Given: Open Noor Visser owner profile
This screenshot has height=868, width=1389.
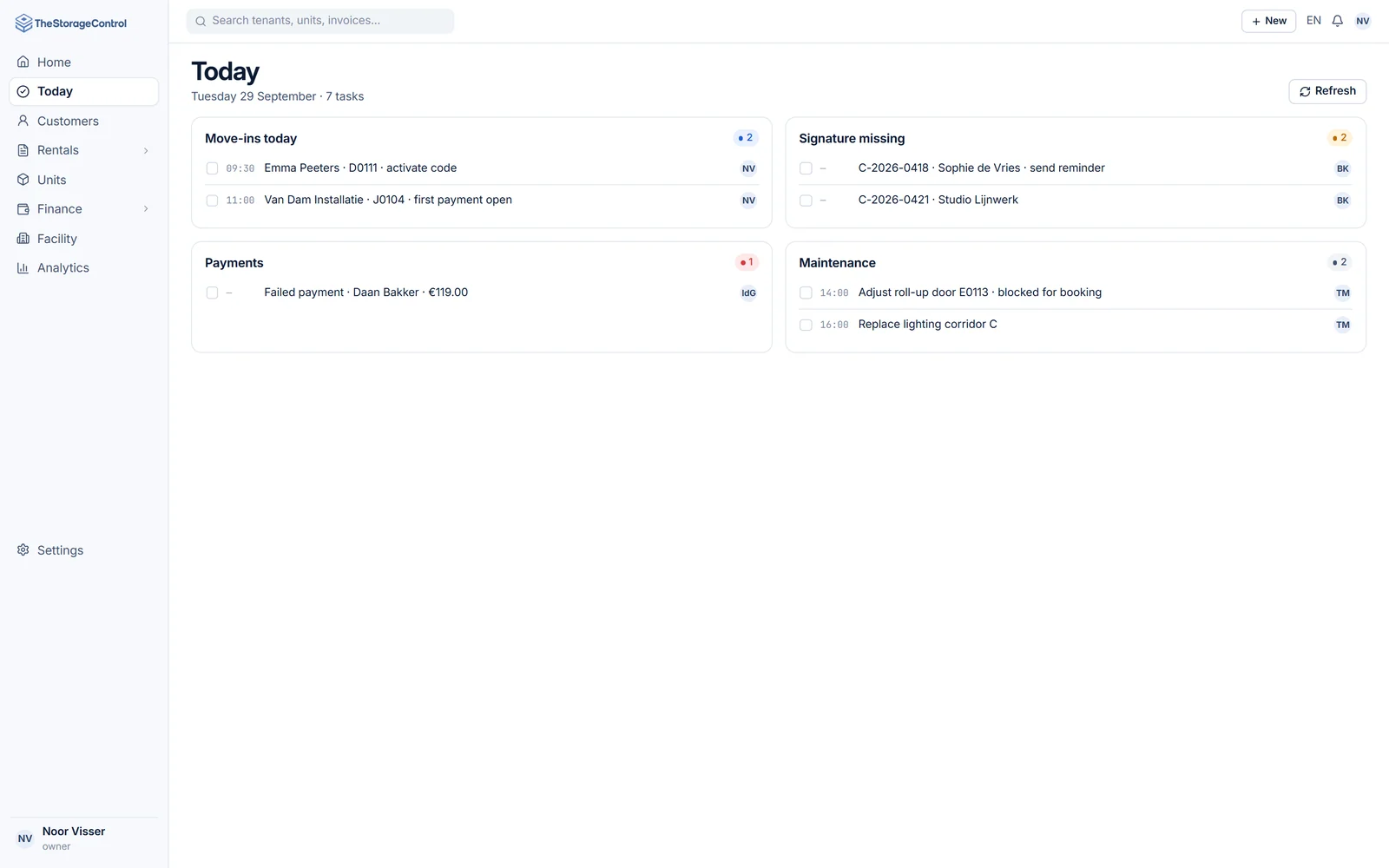Looking at the screenshot, I should pyautogui.click(x=83, y=838).
